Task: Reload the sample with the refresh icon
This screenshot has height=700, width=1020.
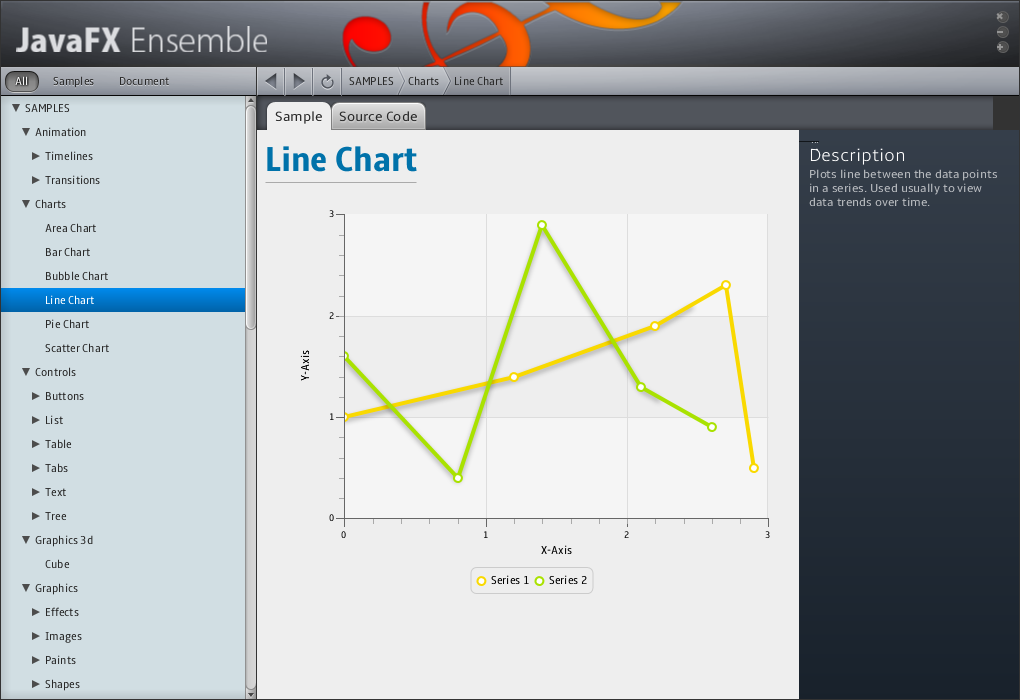Action: pos(327,81)
